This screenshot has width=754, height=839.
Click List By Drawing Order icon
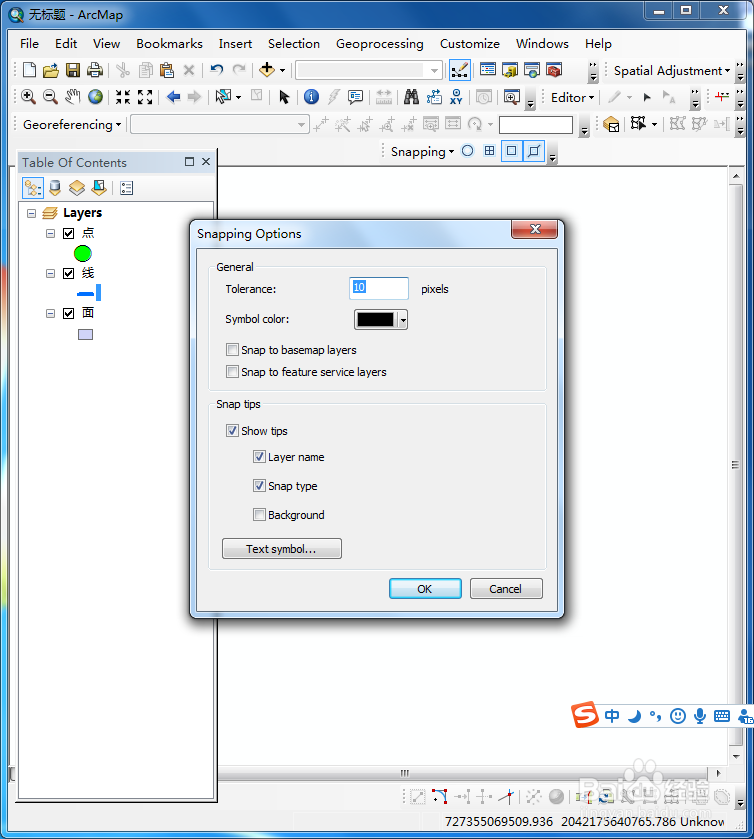click(33, 188)
